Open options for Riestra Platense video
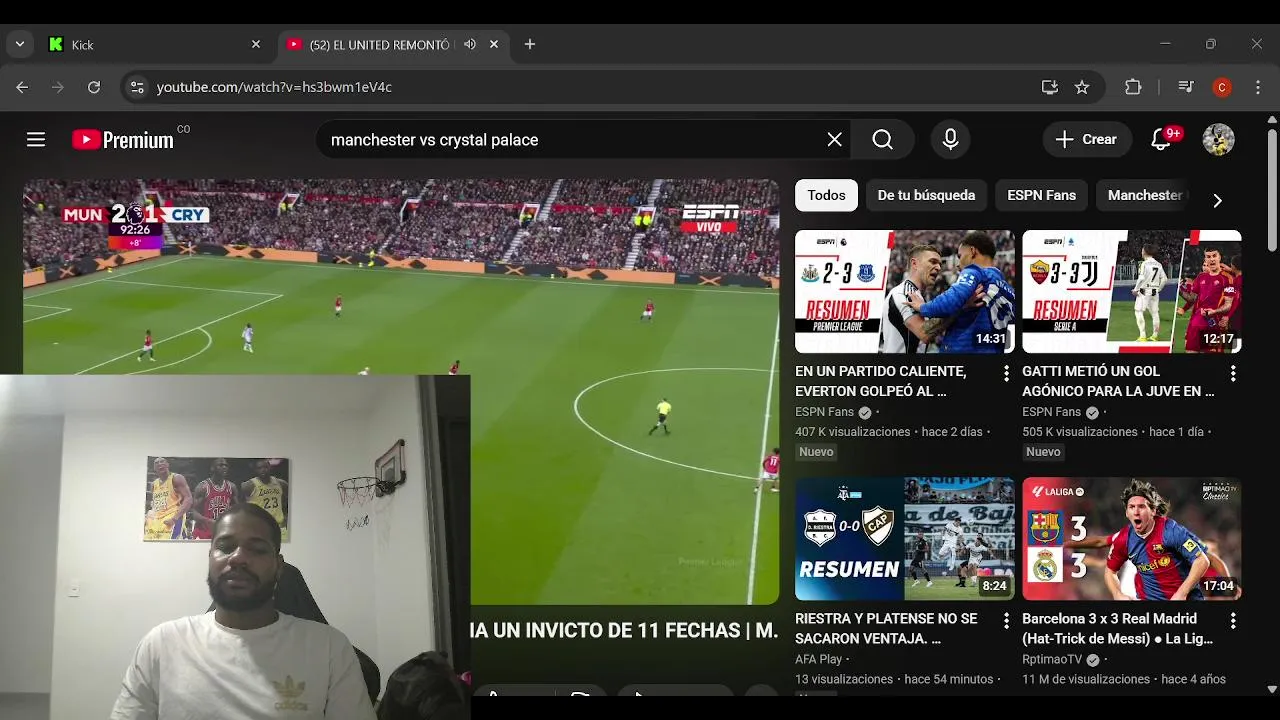Viewport: 1280px width, 720px height. 1006,621
